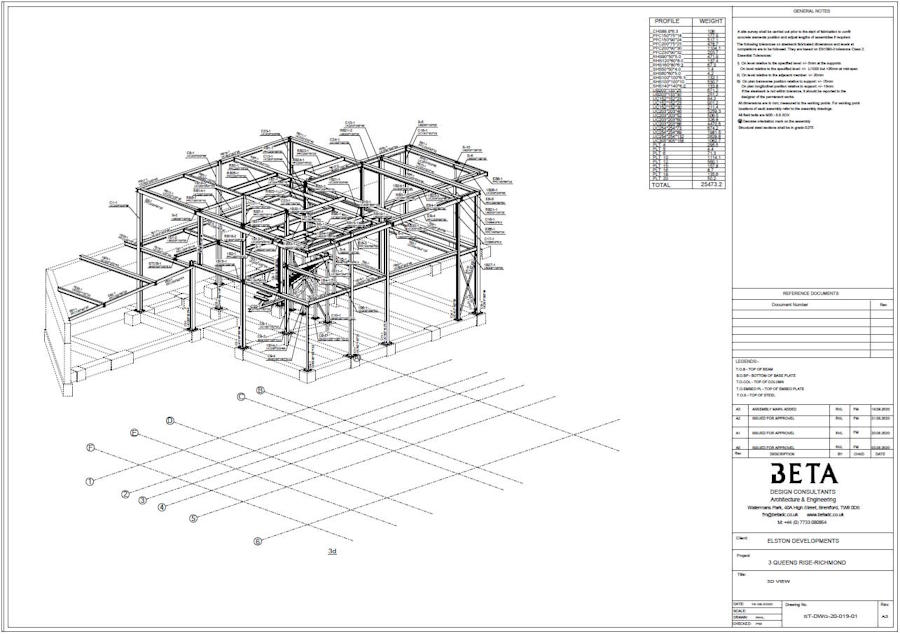Select grid bubble marker D
The image size is (900, 634).
click(x=170, y=421)
